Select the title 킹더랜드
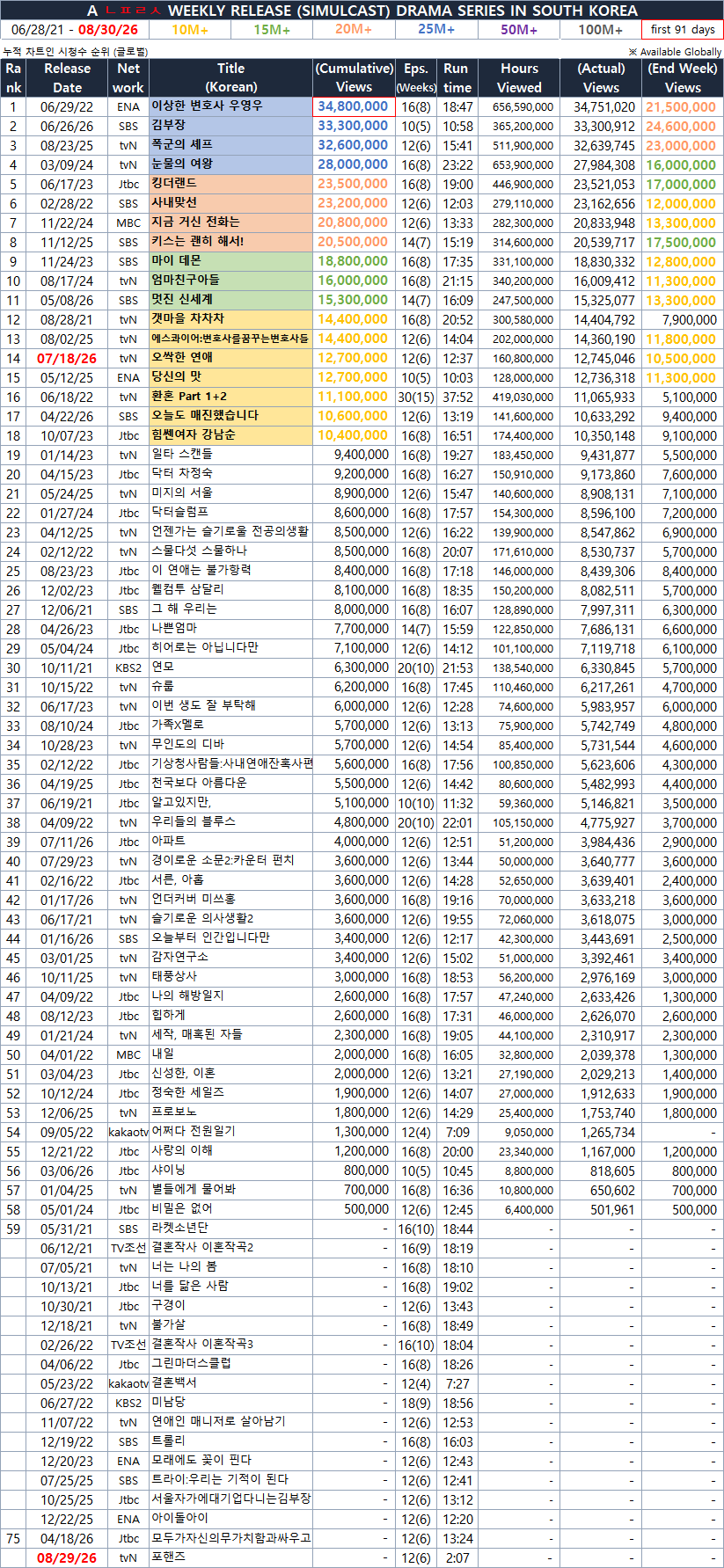Image resolution: width=724 pixels, height=1568 pixels. coord(174,183)
